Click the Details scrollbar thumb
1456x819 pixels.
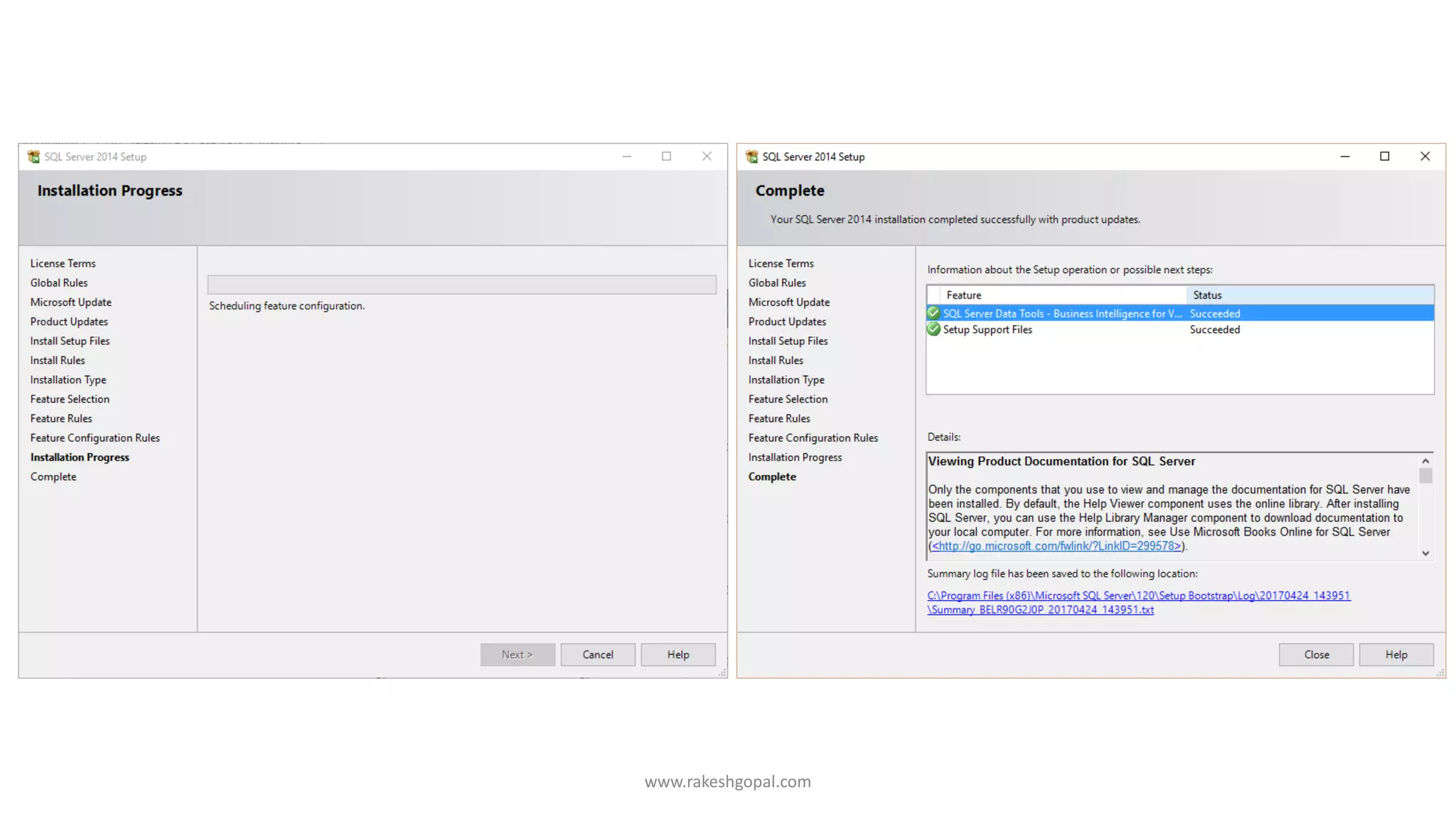coord(1425,475)
